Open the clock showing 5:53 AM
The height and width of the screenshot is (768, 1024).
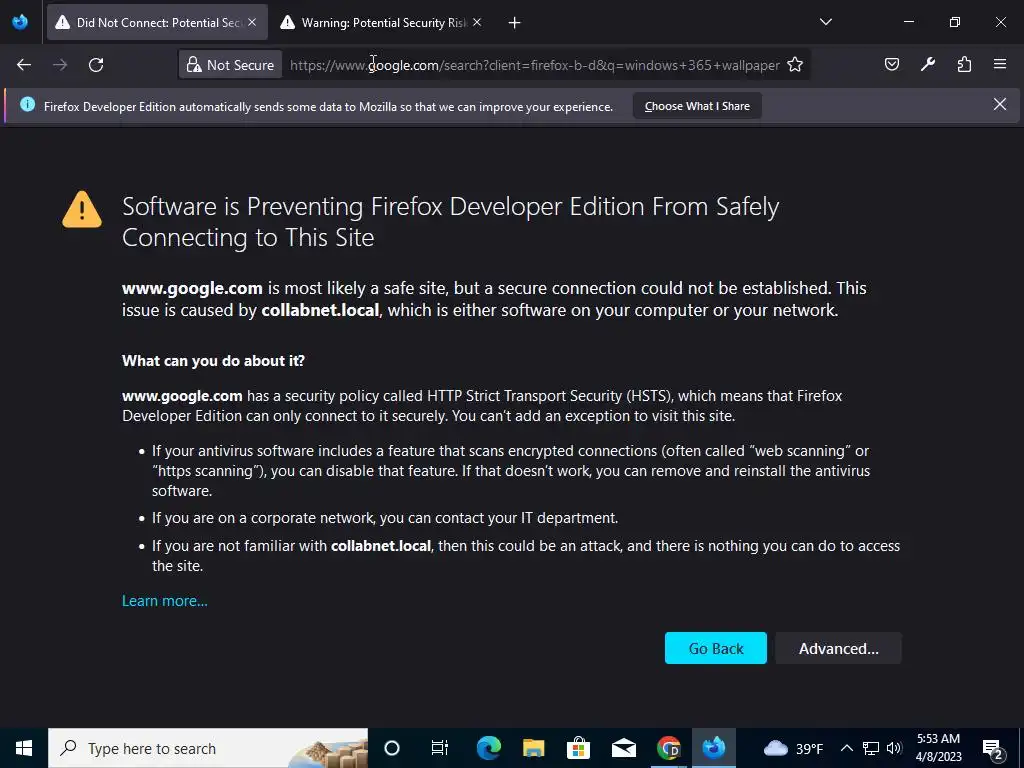tap(938, 748)
